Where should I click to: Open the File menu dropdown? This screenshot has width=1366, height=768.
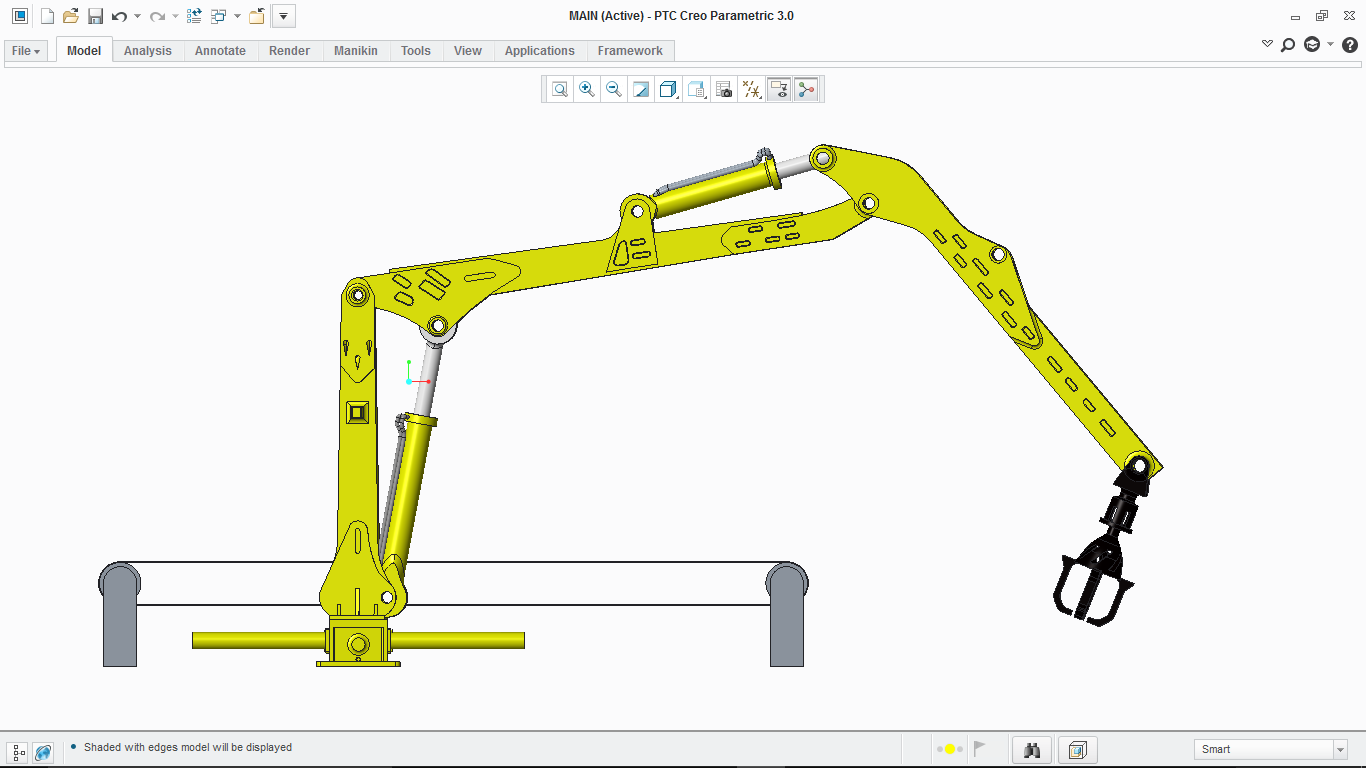point(26,51)
